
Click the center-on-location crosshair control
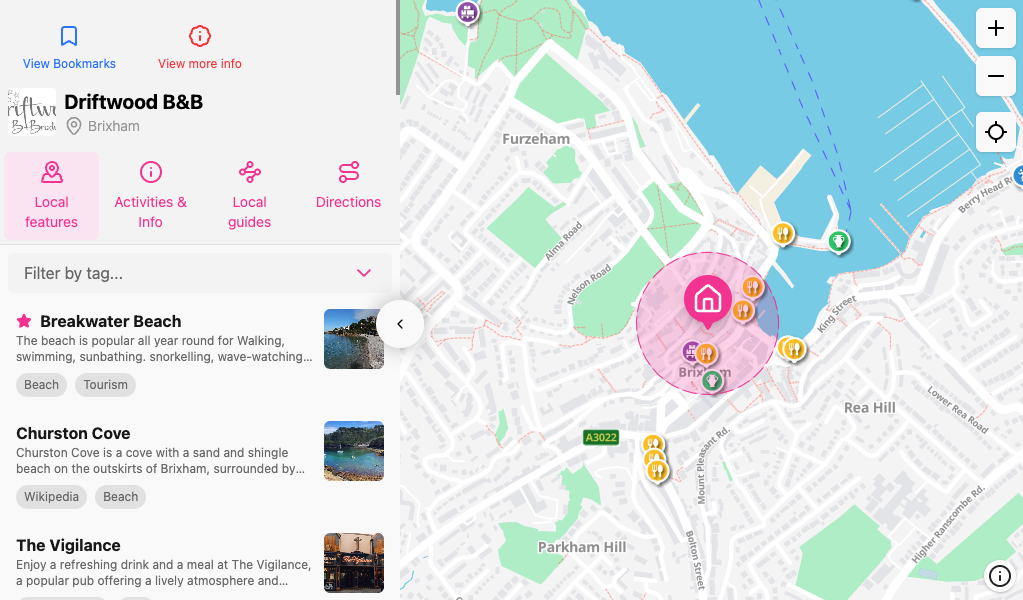click(x=995, y=132)
